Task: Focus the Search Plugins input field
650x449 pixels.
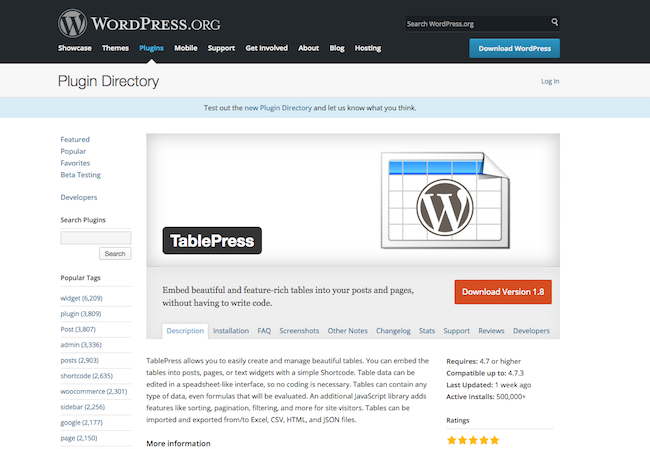Action: click(x=96, y=238)
